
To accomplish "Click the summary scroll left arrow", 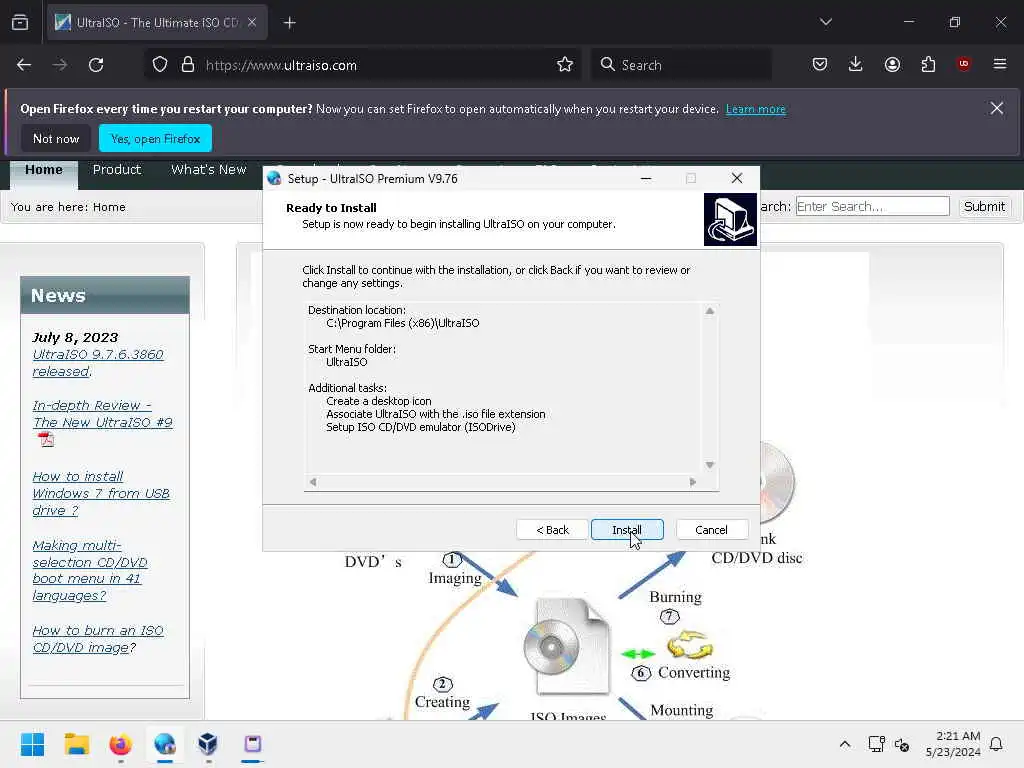I will [313, 482].
